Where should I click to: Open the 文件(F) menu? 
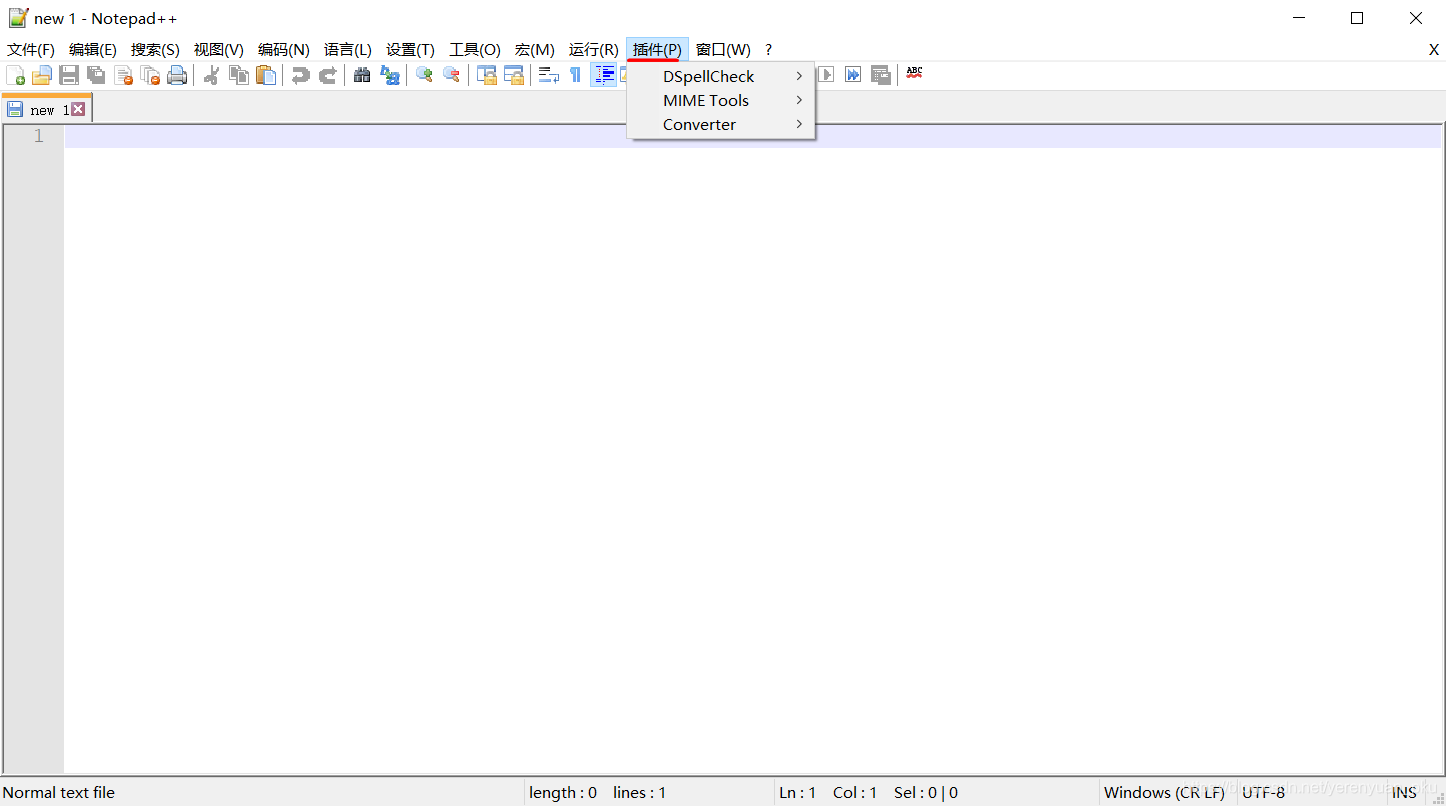[x=31, y=49]
